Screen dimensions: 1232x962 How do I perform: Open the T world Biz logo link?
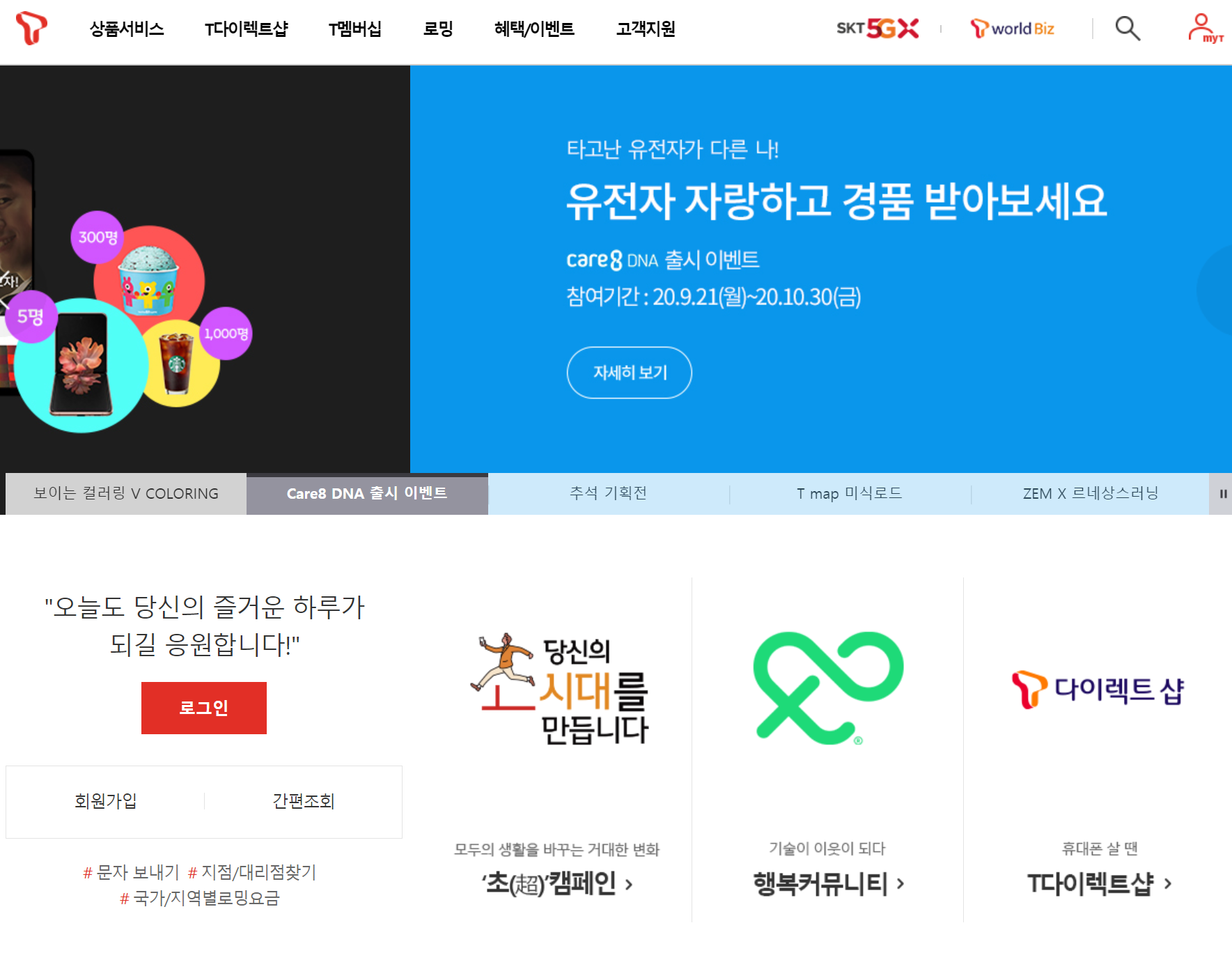coord(1012,29)
